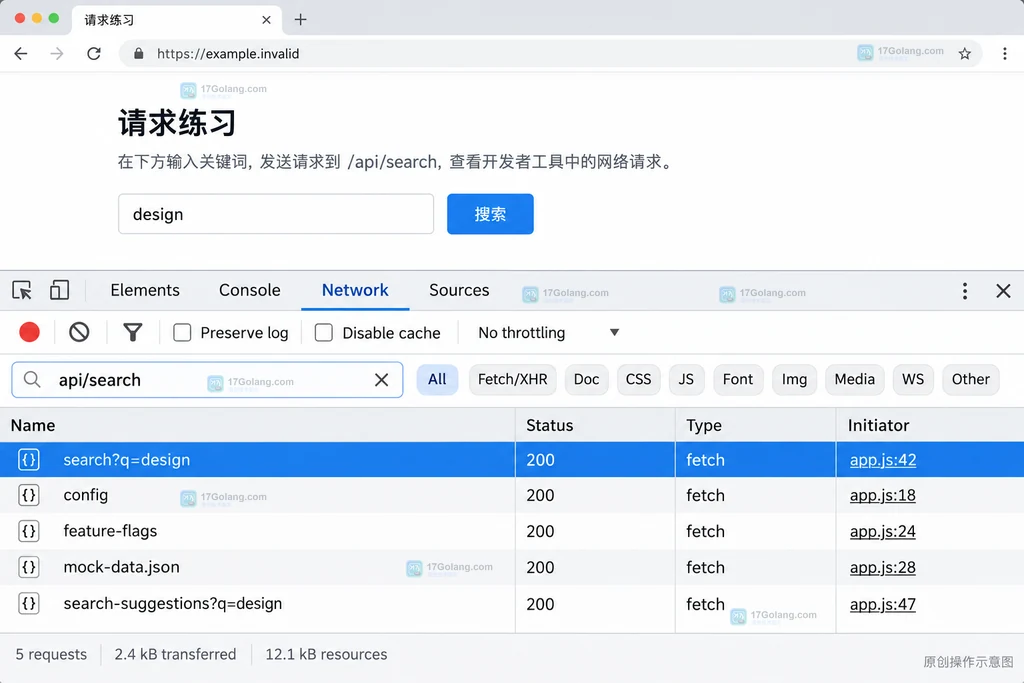Click the JSON icon of search-suggestions row
The width and height of the screenshot is (1024, 683).
29,603
